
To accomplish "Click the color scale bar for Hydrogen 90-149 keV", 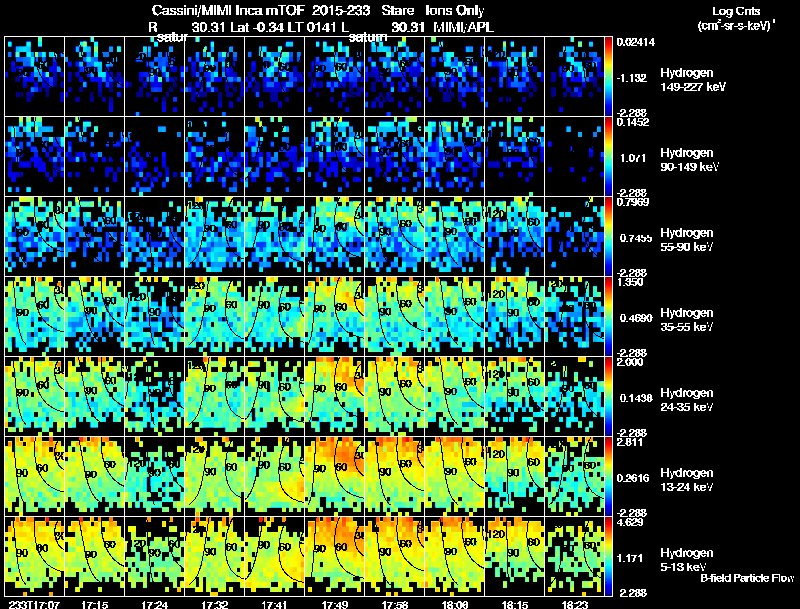I will pos(608,157).
